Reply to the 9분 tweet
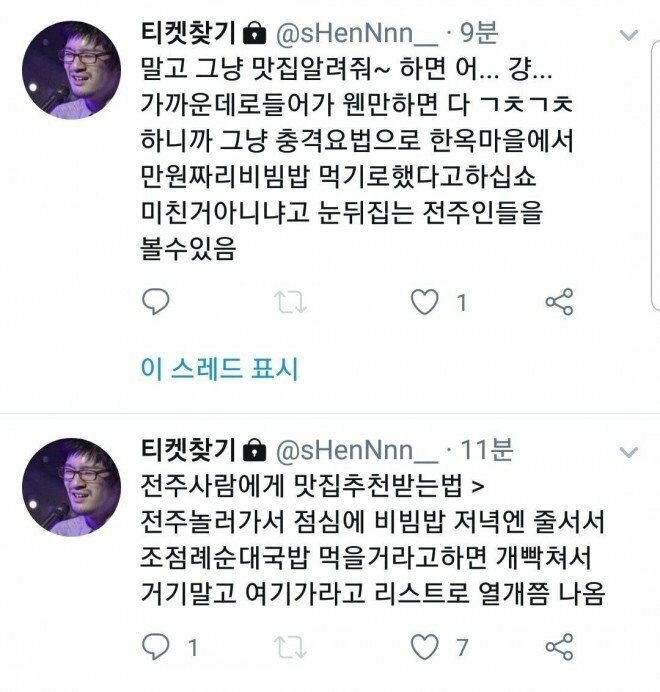660x692 pixels. tap(156, 302)
